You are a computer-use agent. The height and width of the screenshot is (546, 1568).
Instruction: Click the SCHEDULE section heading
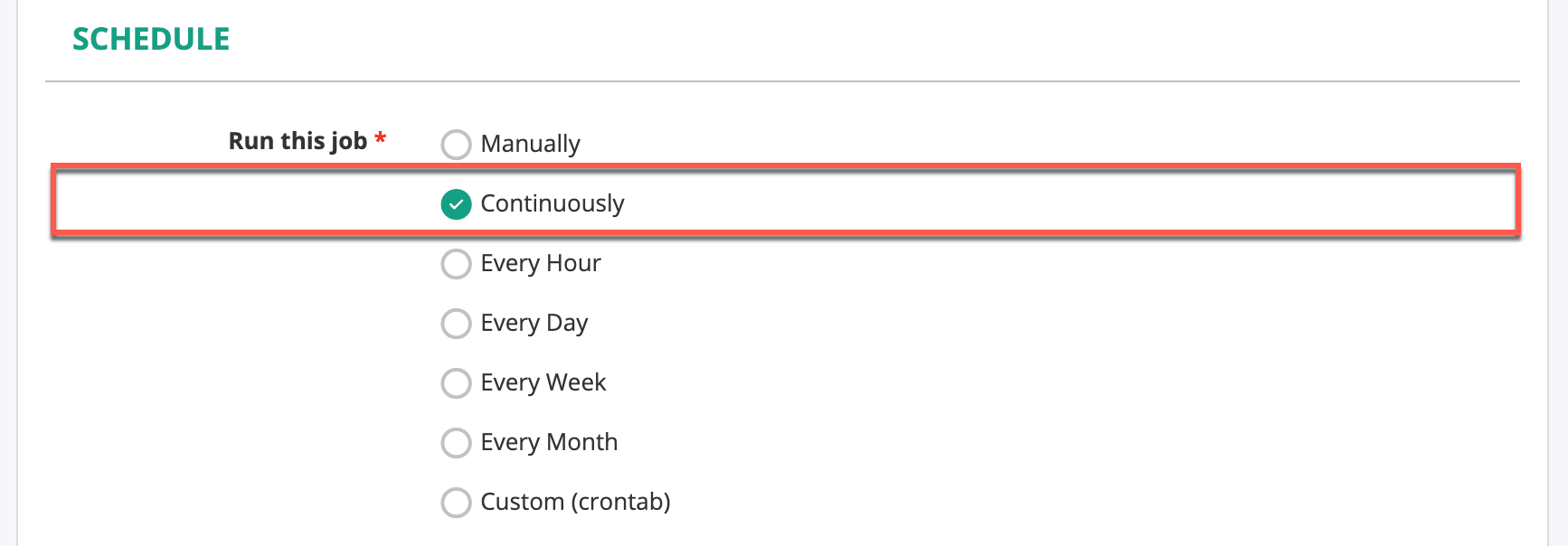152,39
